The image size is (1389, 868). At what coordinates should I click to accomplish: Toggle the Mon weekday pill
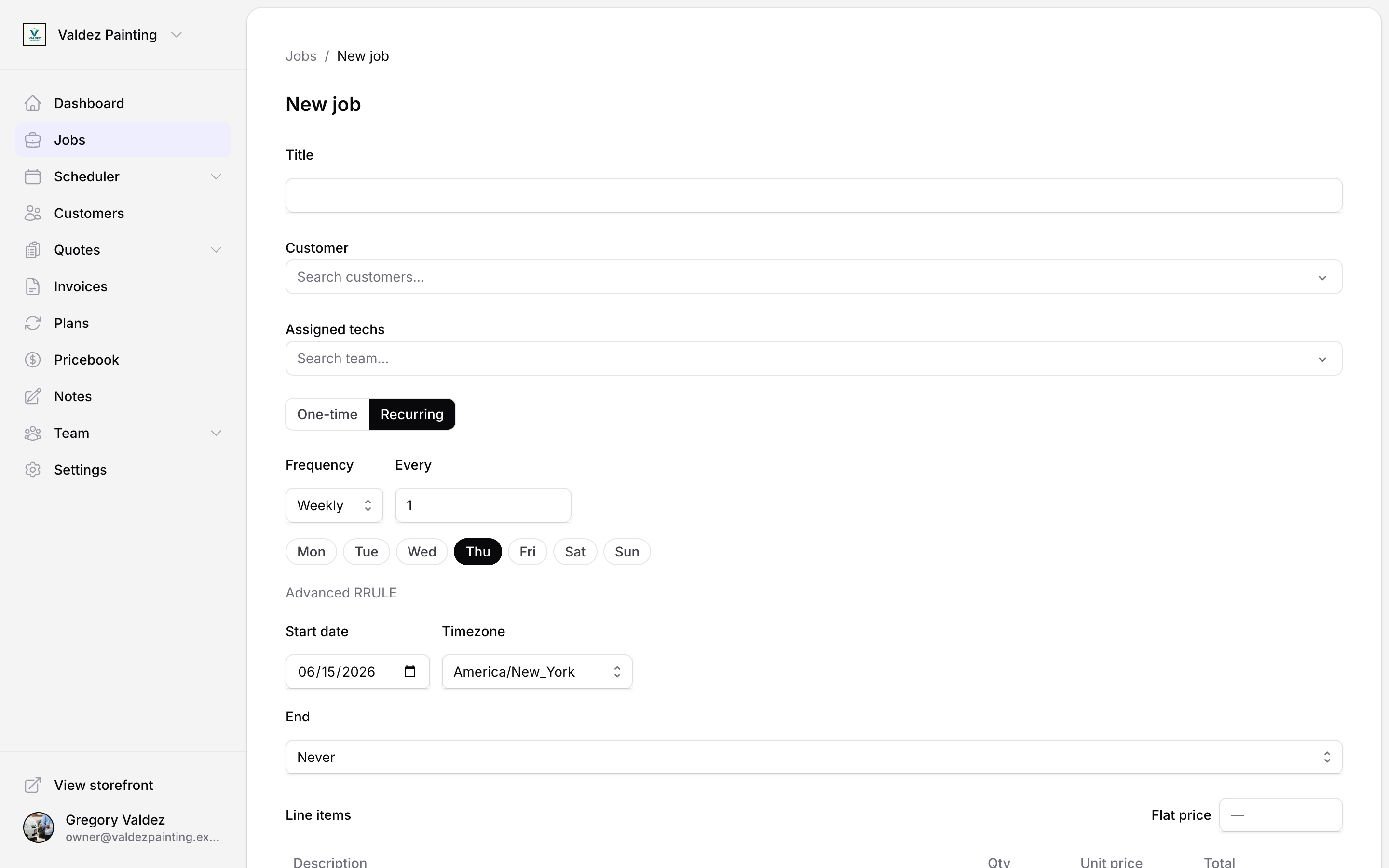click(x=311, y=552)
